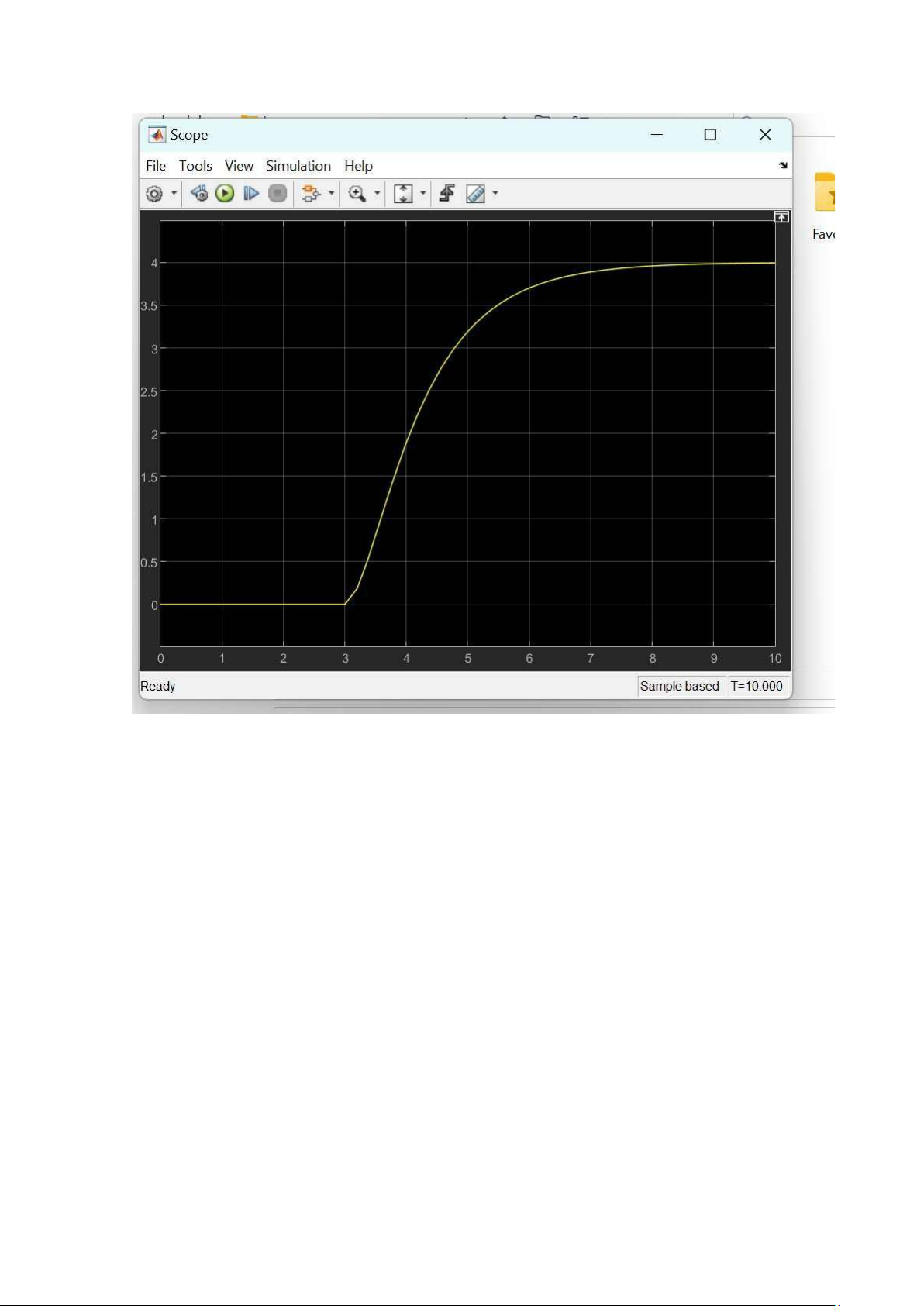Expand the dropdown arrow beside the gear icon
The width and height of the screenshot is (924, 1306).
[x=174, y=194]
